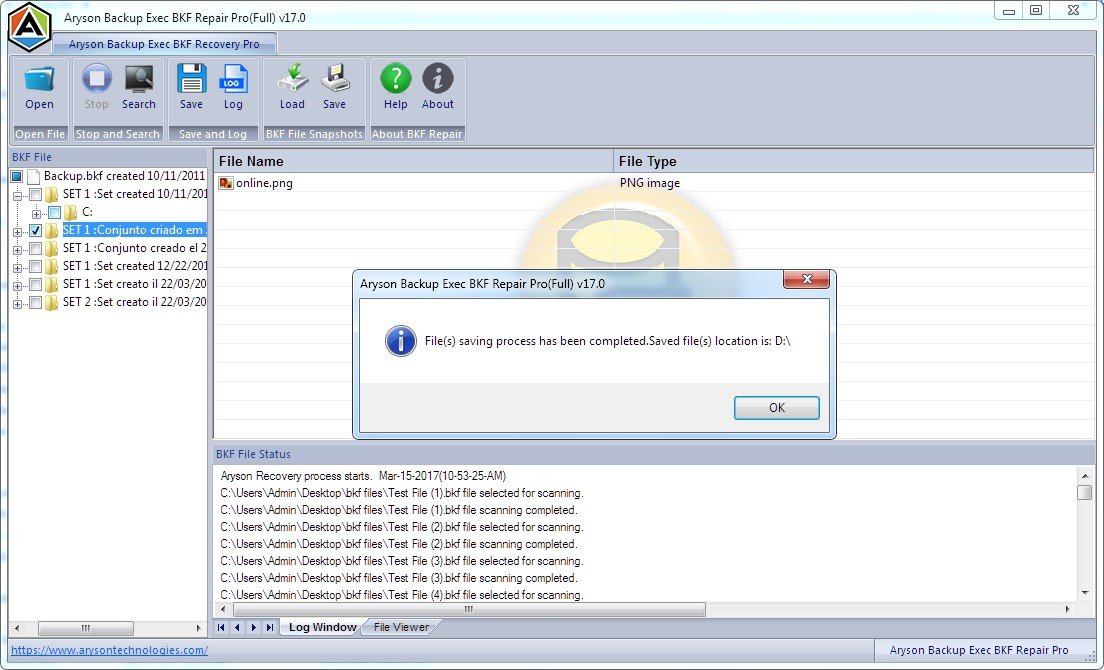Expand the C: folder node

pos(37,213)
